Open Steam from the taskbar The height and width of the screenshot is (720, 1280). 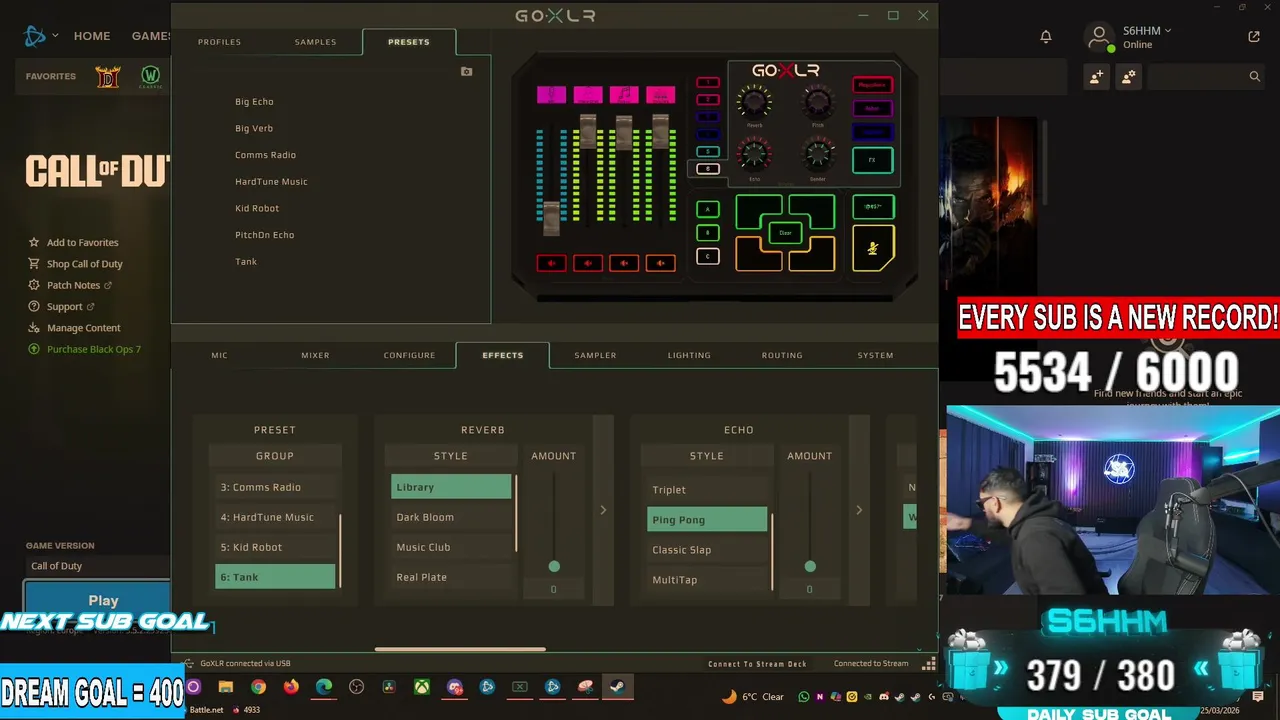[618, 687]
